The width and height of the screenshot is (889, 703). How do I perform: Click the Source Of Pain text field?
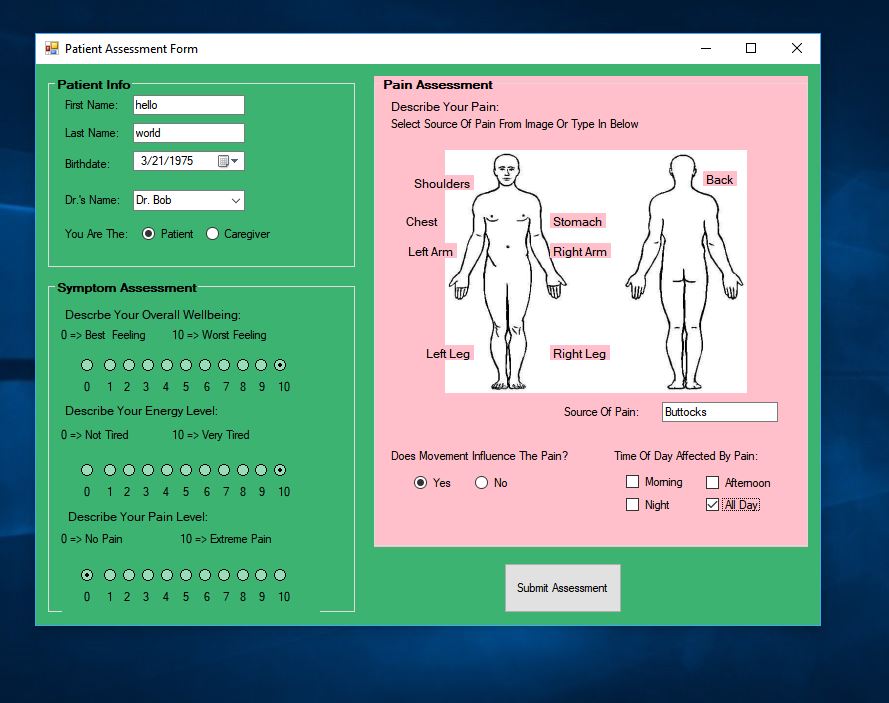click(719, 411)
